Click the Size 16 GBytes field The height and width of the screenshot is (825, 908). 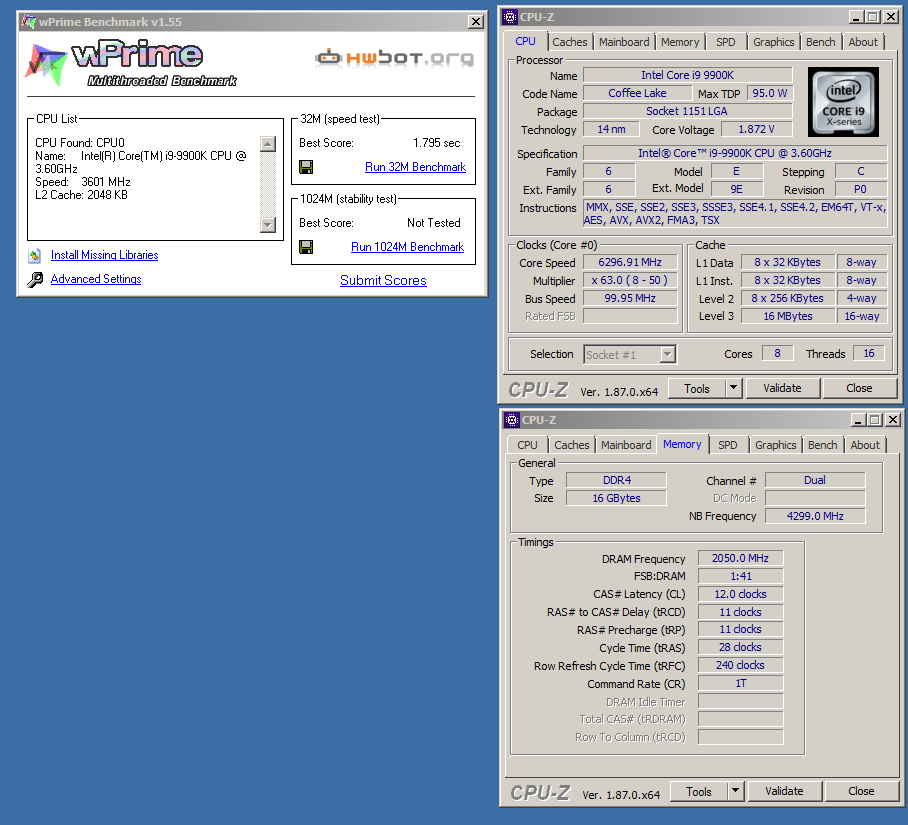(616, 498)
